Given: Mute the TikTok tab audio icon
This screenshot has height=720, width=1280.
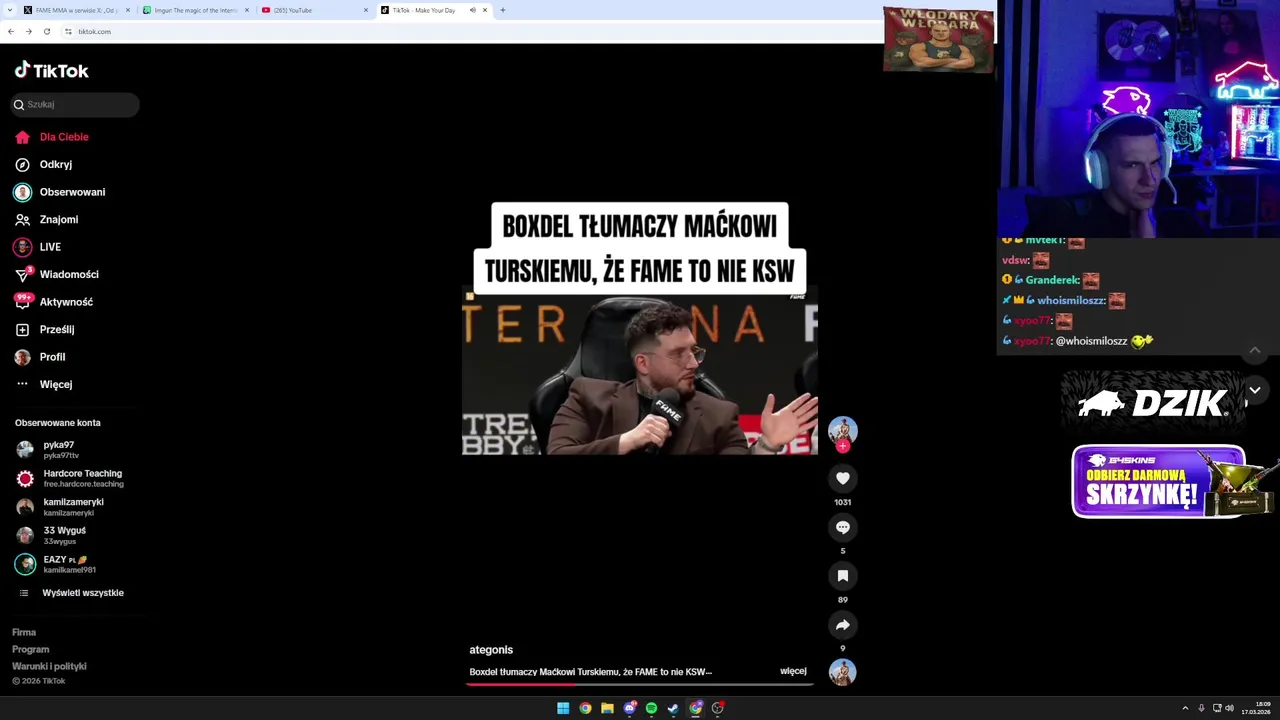Looking at the screenshot, I should point(472,10).
